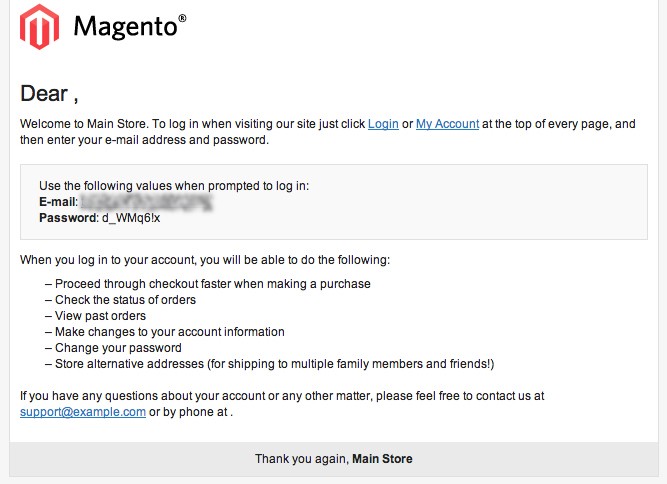Click the password value d_WMq6!x
Screen dimensions: 667x484
click(x=131, y=218)
